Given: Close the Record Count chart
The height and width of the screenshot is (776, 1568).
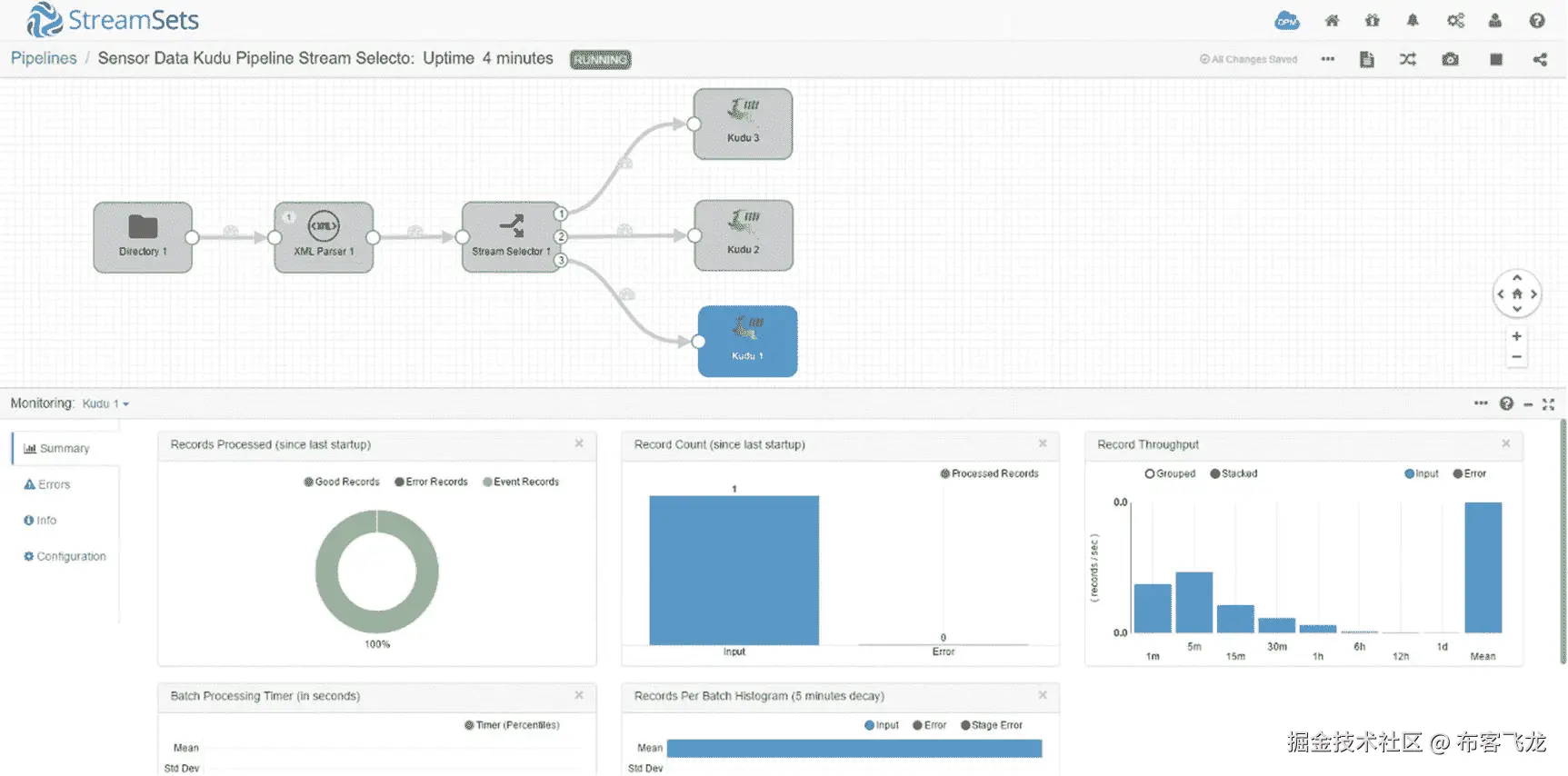Looking at the screenshot, I should pos(1043,443).
